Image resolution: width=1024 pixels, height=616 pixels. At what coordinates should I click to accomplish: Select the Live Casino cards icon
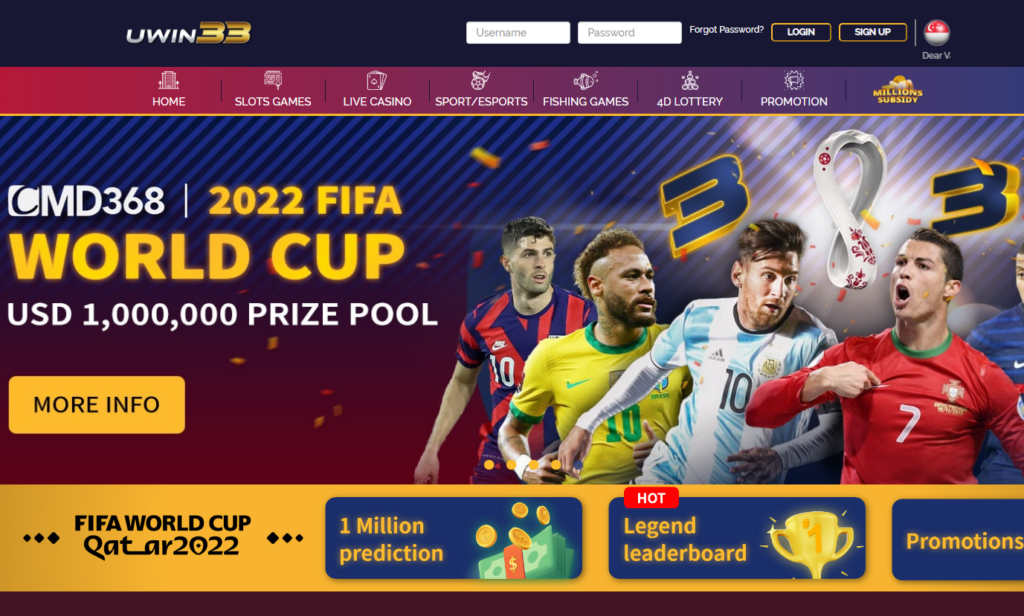377,80
